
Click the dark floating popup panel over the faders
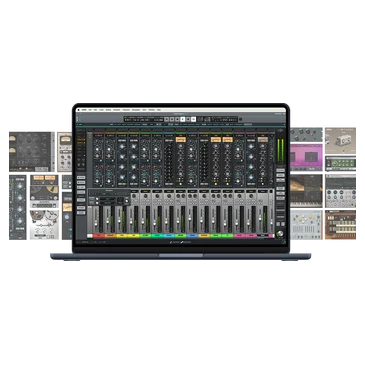[109, 197]
